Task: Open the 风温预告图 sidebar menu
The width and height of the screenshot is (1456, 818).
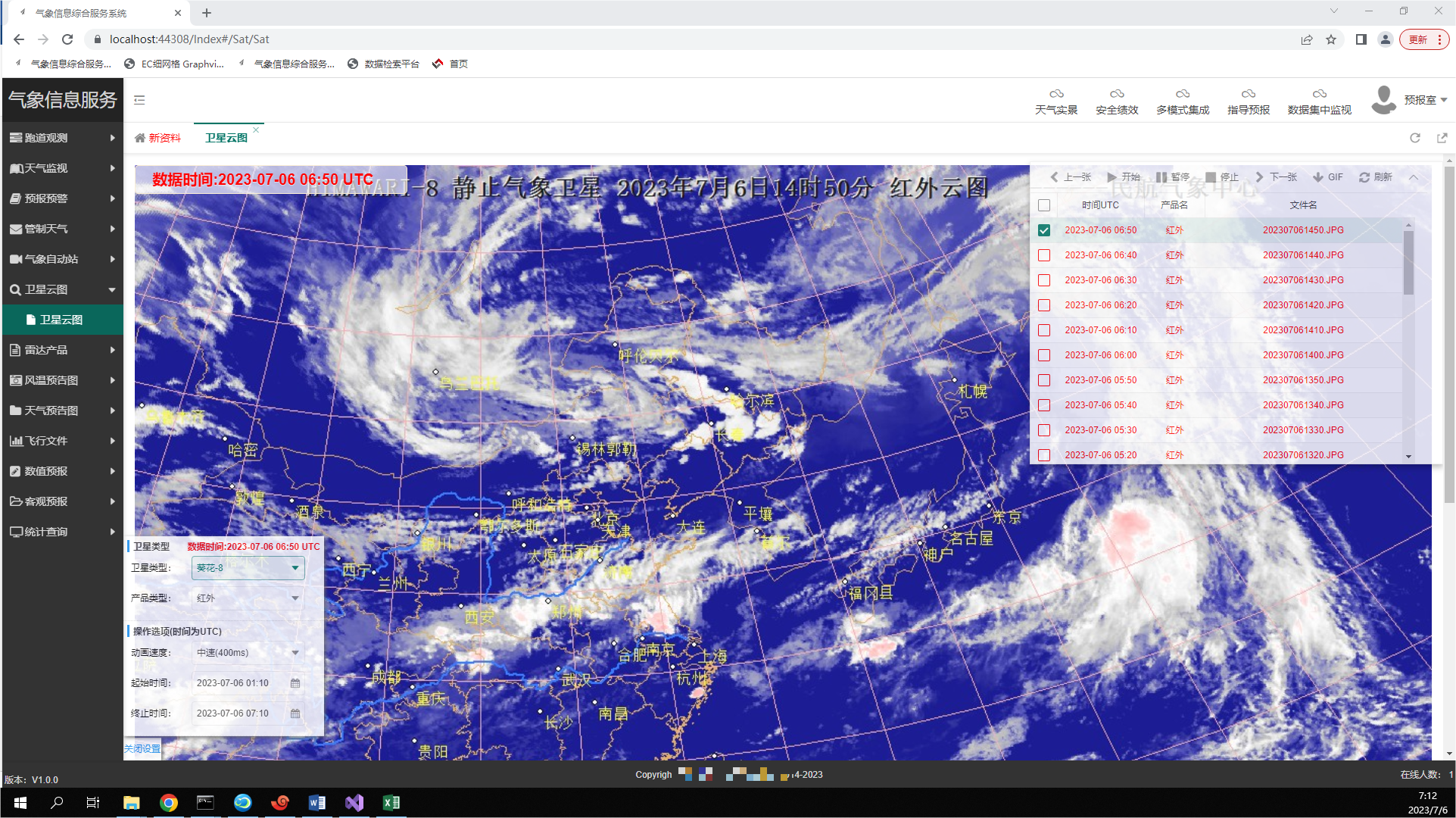Action: click(x=63, y=380)
